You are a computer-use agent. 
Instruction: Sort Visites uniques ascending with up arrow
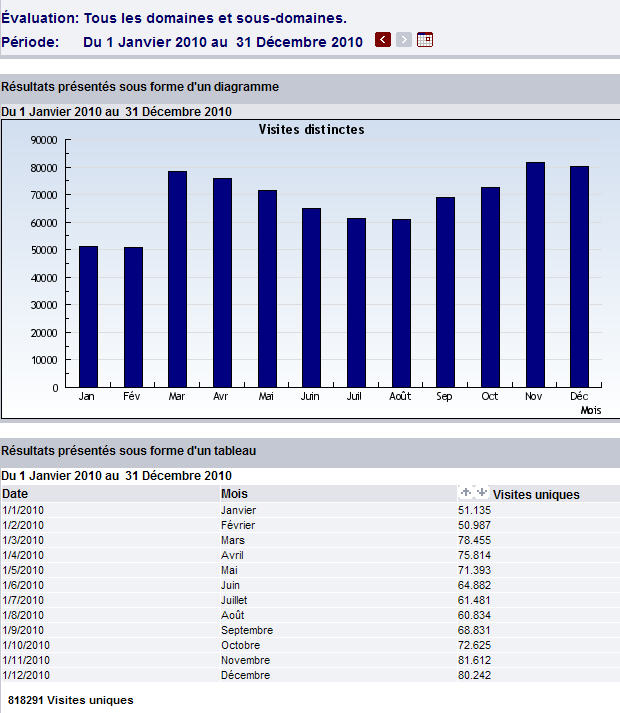pos(465,493)
